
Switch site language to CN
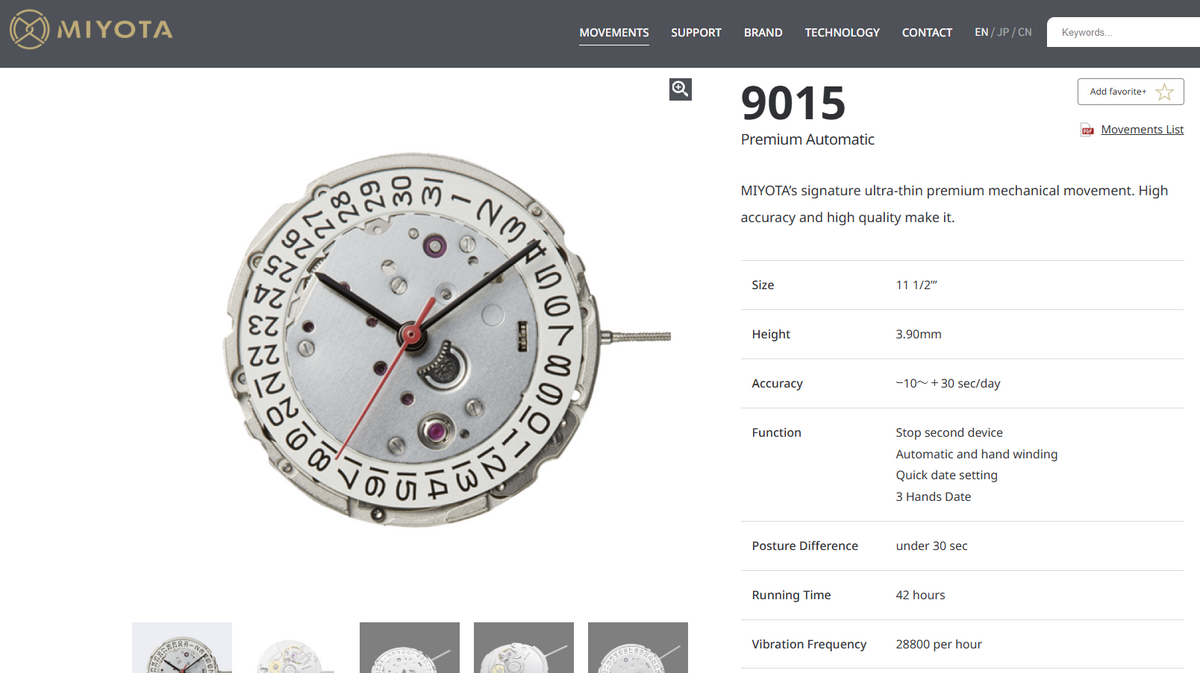(1025, 33)
